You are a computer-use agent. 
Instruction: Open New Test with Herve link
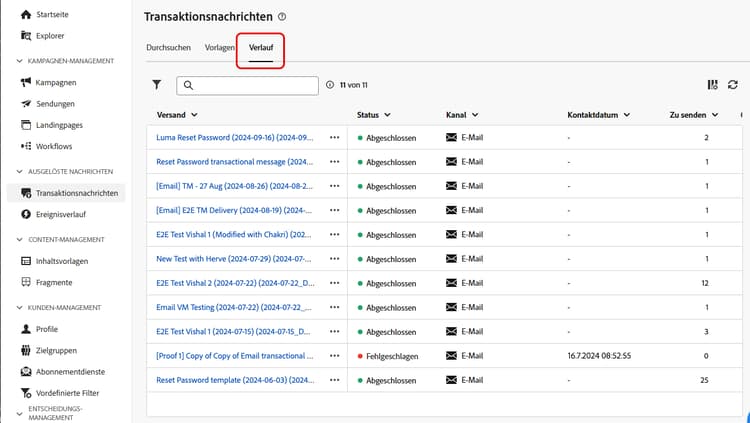(x=233, y=258)
